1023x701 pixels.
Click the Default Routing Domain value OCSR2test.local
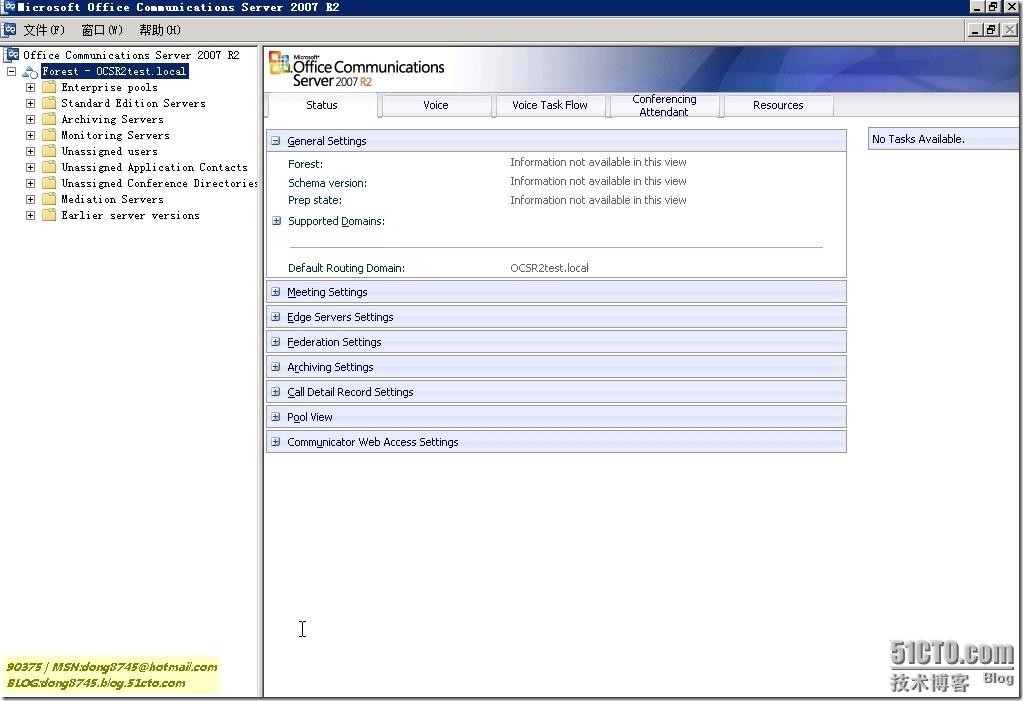549,268
